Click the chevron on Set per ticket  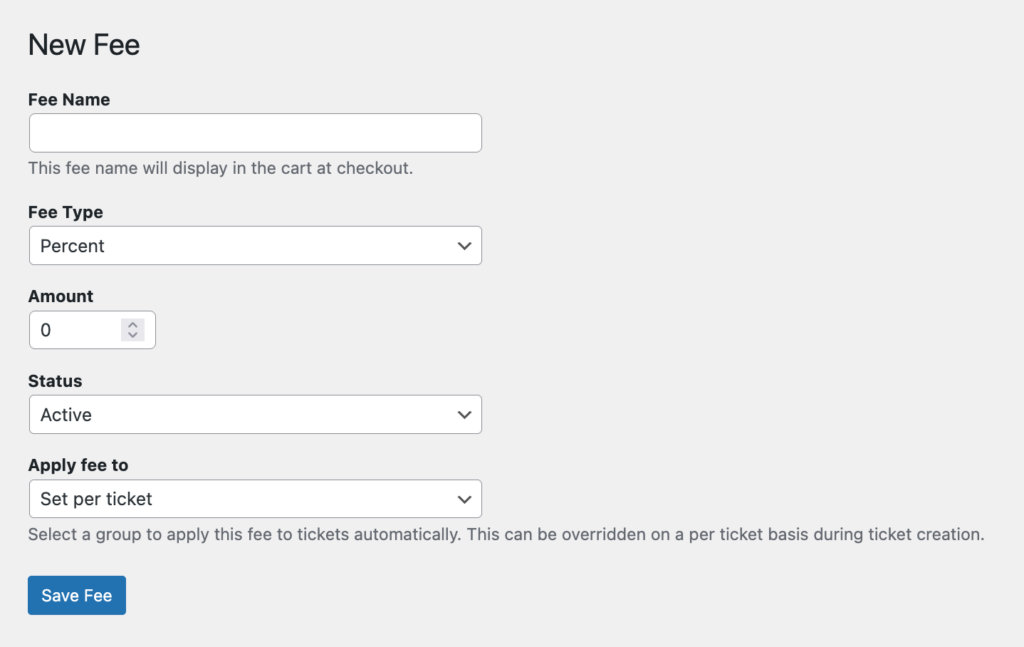(x=464, y=499)
